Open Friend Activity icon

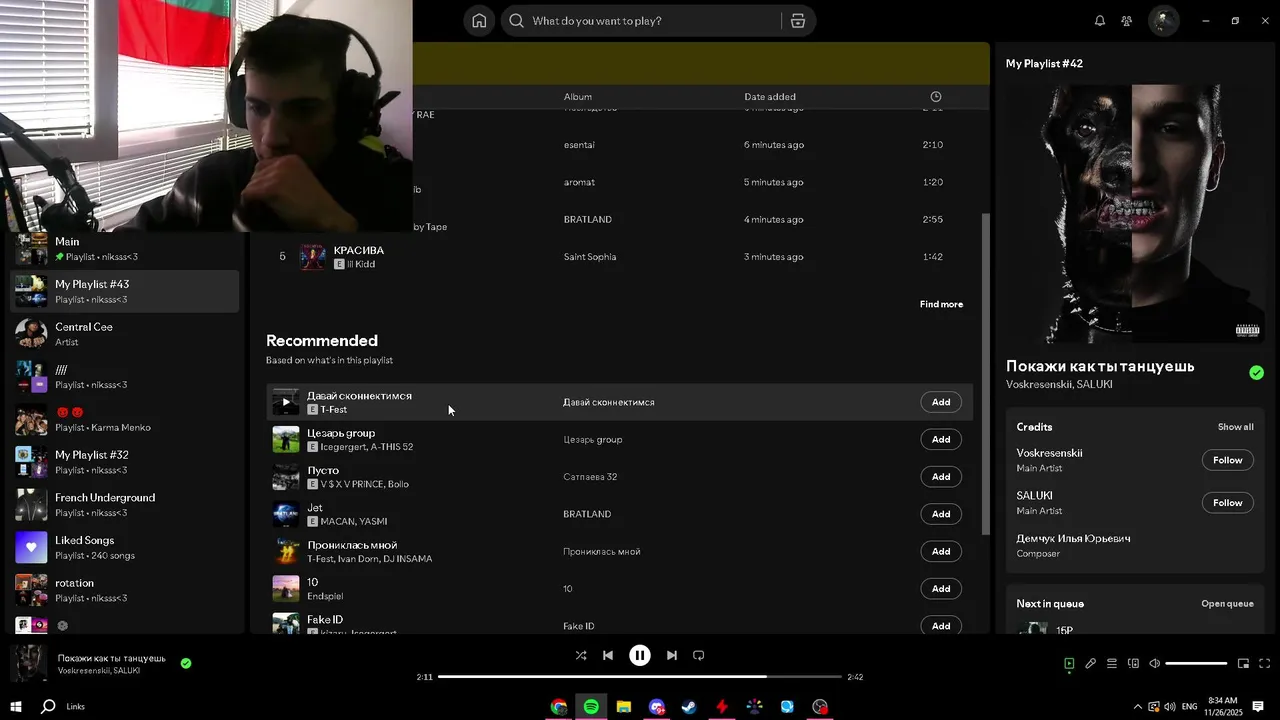[x=1127, y=21]
